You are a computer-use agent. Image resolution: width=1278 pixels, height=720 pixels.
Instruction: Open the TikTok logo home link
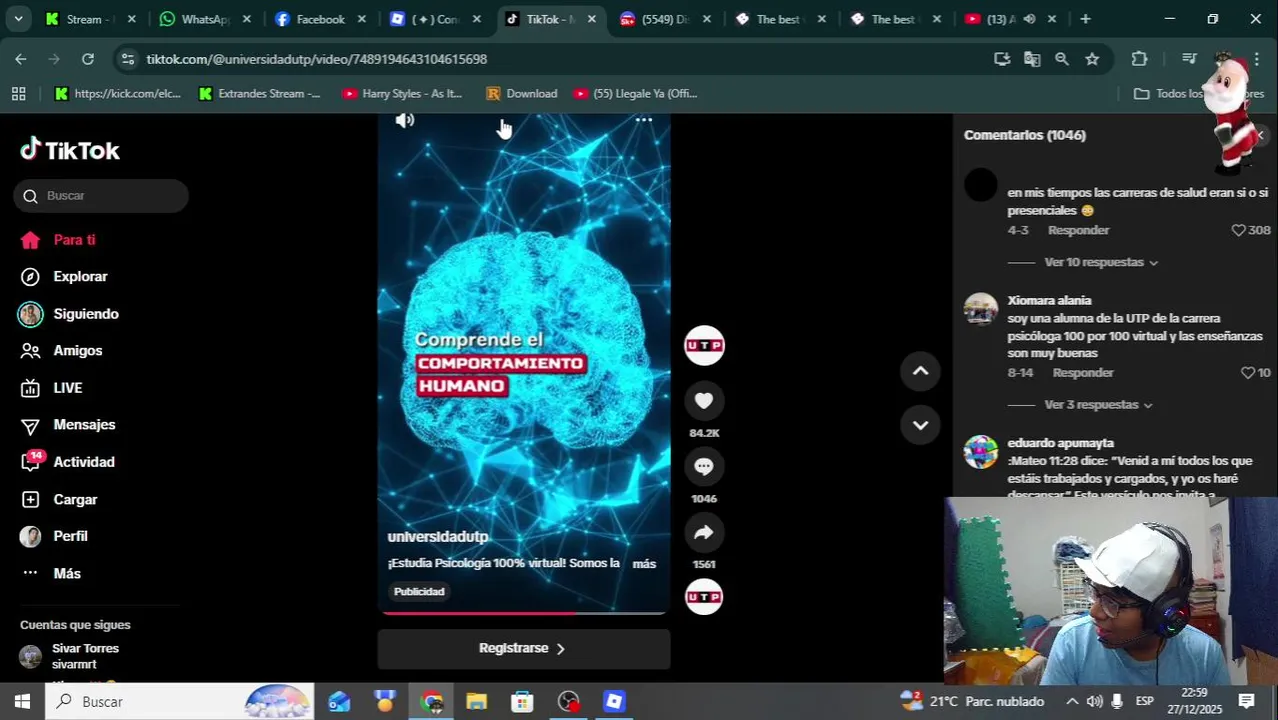click(70, 150)
